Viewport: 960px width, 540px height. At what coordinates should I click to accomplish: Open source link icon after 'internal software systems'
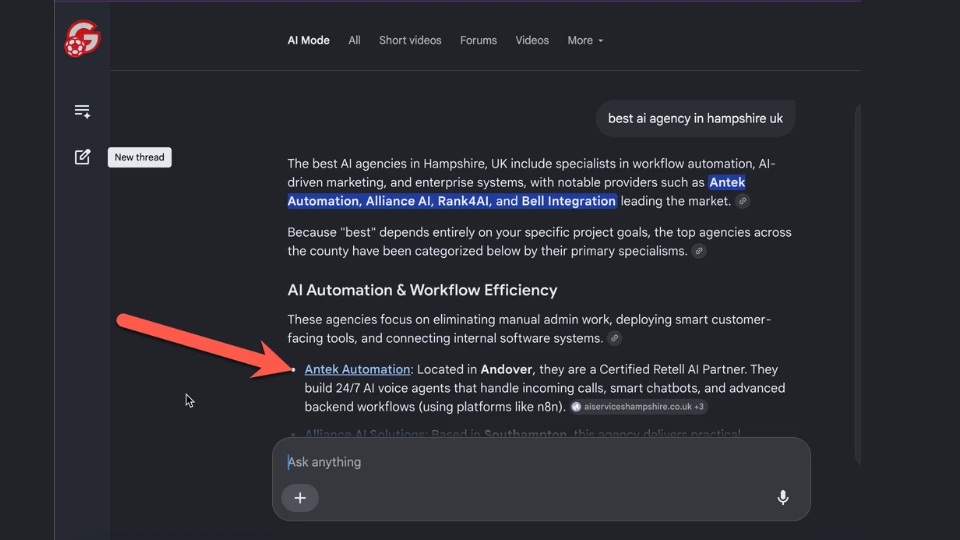coord(614,338)
